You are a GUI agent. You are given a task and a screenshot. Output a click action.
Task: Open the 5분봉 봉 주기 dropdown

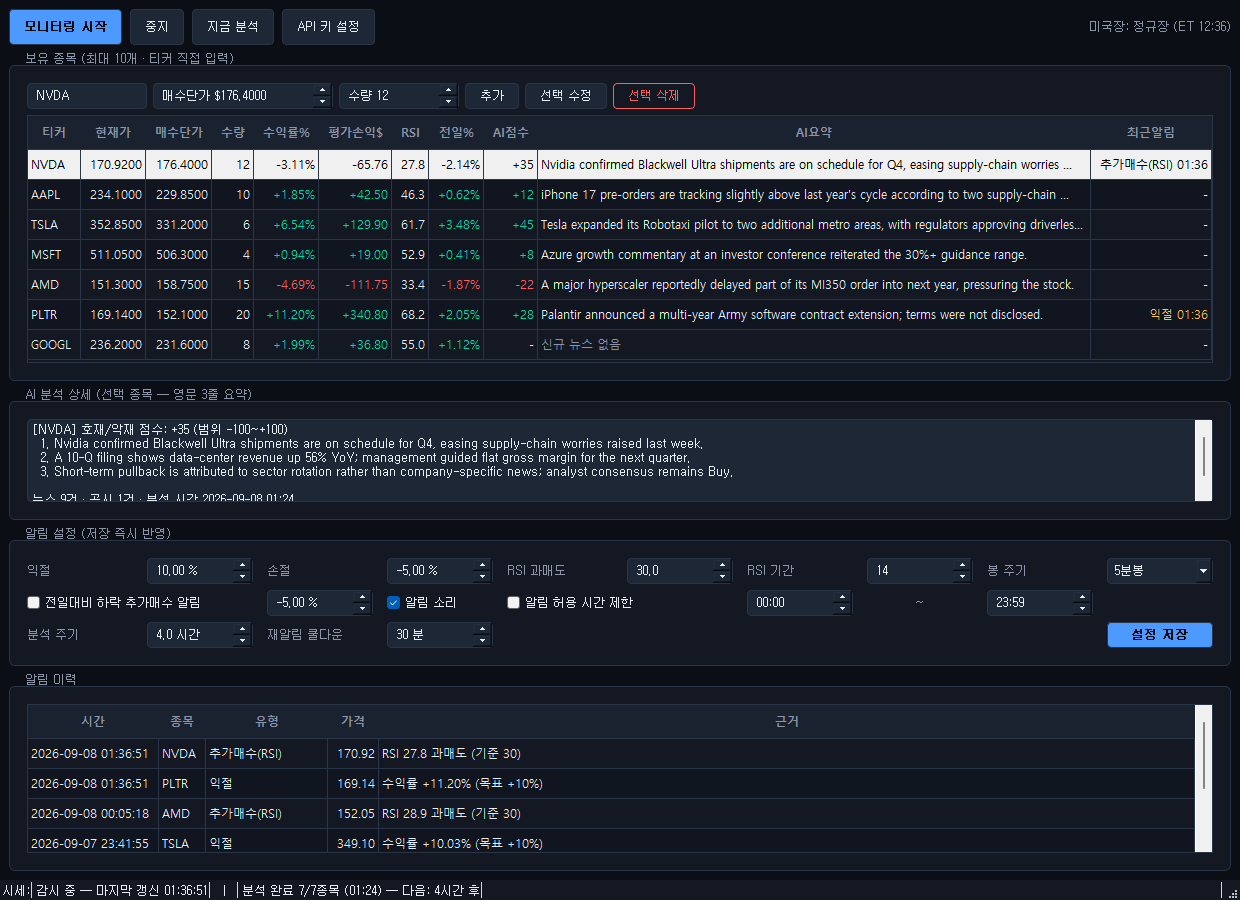click(x=1160, y=571)
